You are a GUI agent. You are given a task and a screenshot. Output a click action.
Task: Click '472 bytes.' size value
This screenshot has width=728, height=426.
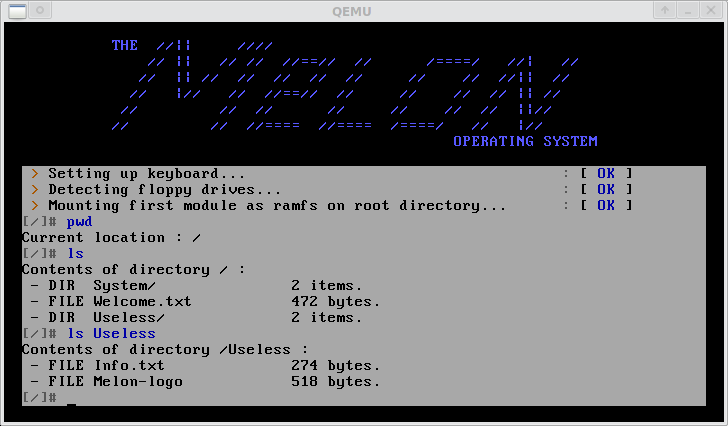[336, 302]
